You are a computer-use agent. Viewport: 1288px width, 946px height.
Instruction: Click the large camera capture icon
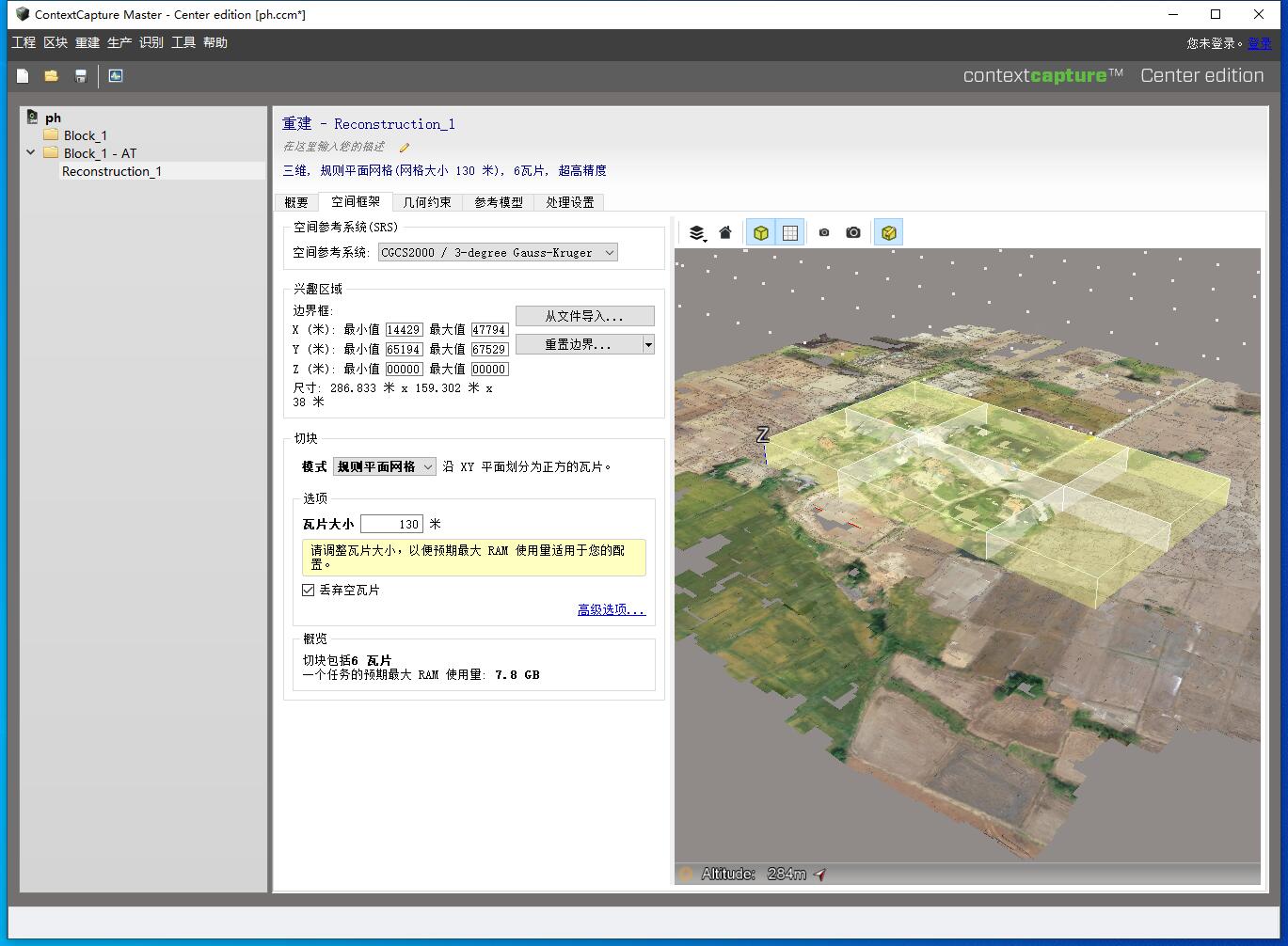point(852,231)
